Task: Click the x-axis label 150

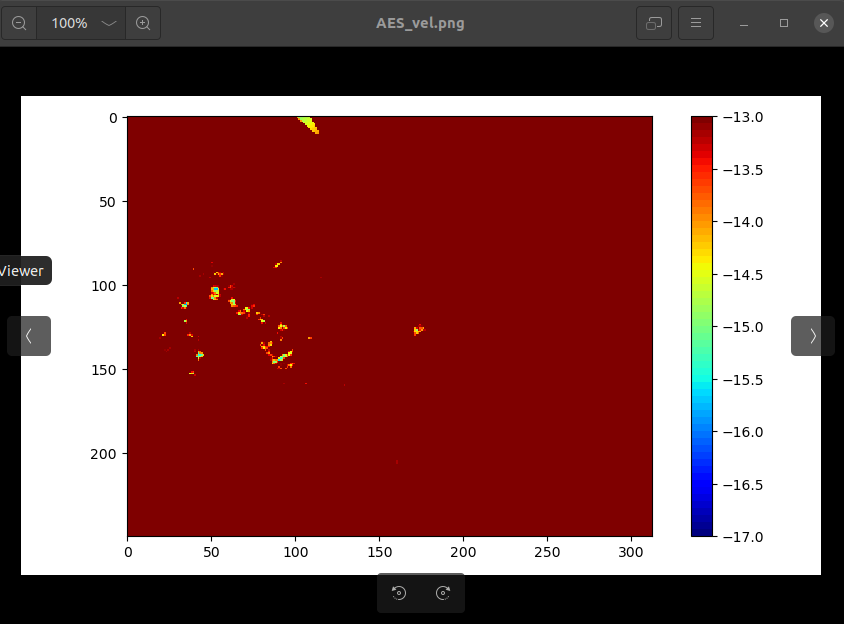Action: click(379, 552)
